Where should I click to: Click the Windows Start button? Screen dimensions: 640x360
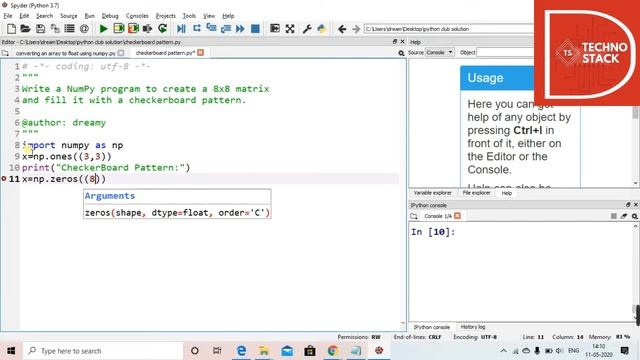(11, 351)
